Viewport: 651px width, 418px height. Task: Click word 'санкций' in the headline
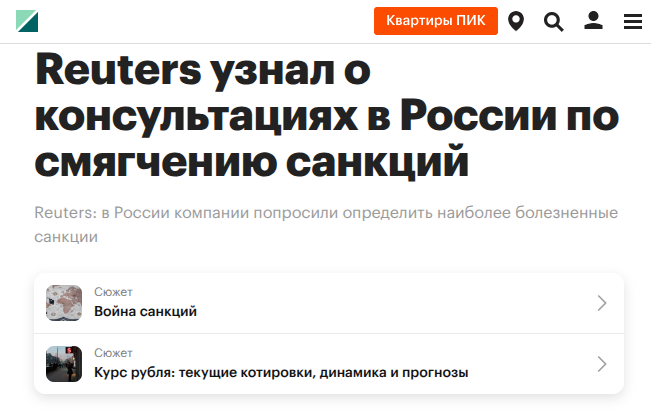(x=377, y=162)
